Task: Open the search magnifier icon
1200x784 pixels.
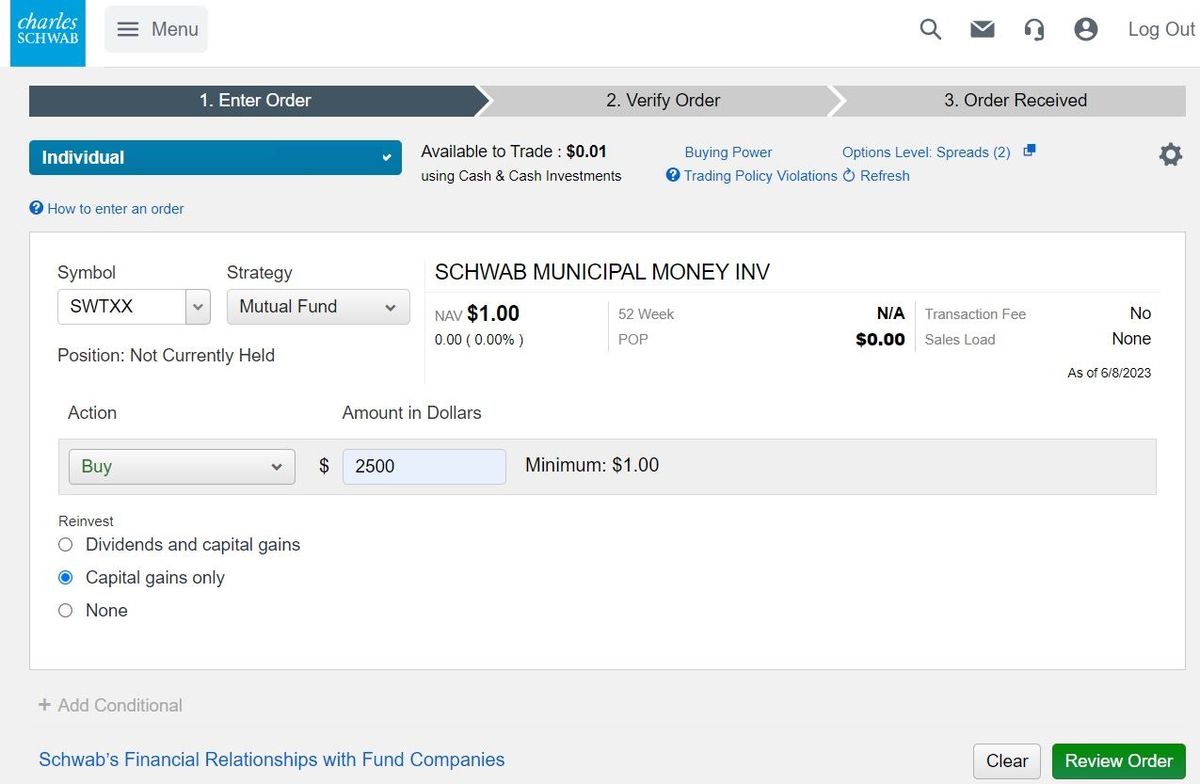Action: pyautogui.click(x=930, y=29)
